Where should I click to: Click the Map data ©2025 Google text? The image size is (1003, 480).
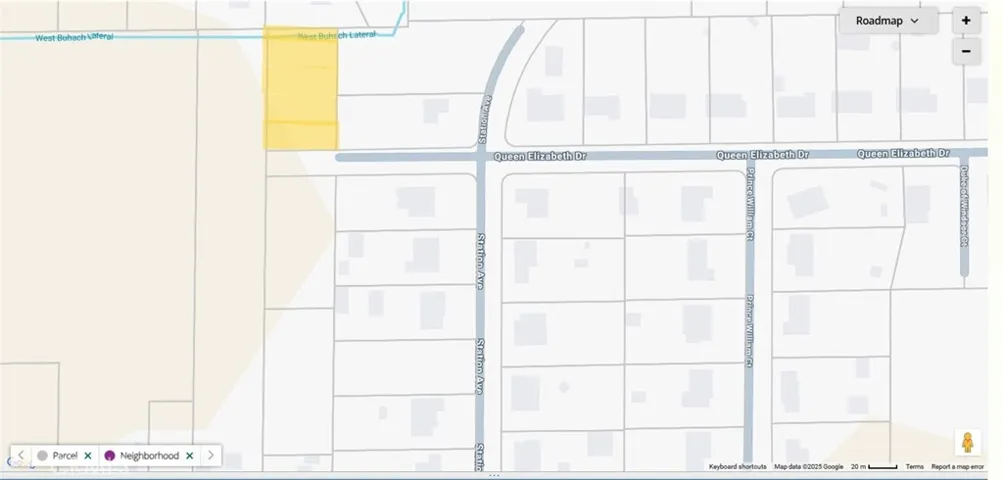[x=809, y=467]
